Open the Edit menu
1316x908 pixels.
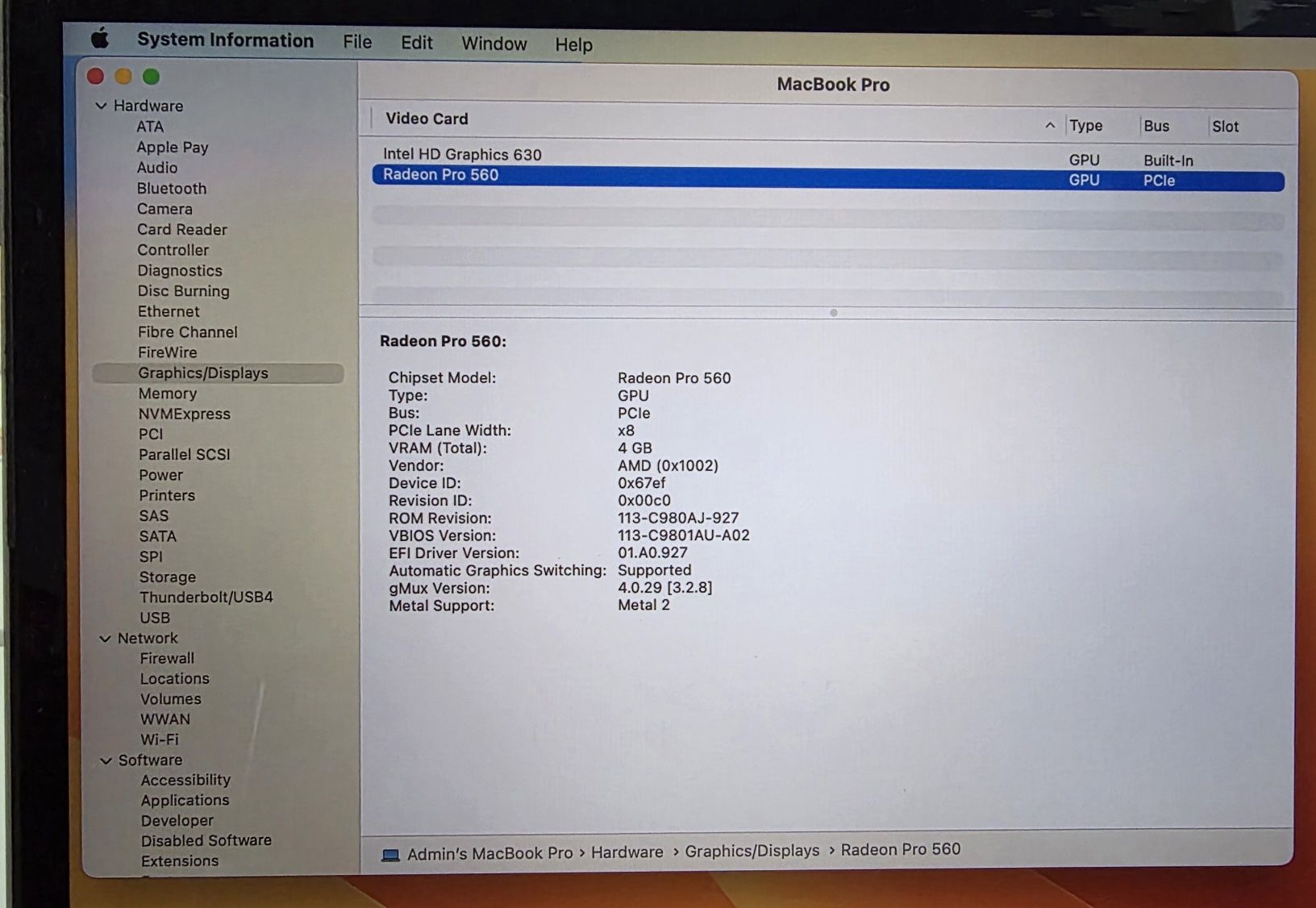[417, 43]
